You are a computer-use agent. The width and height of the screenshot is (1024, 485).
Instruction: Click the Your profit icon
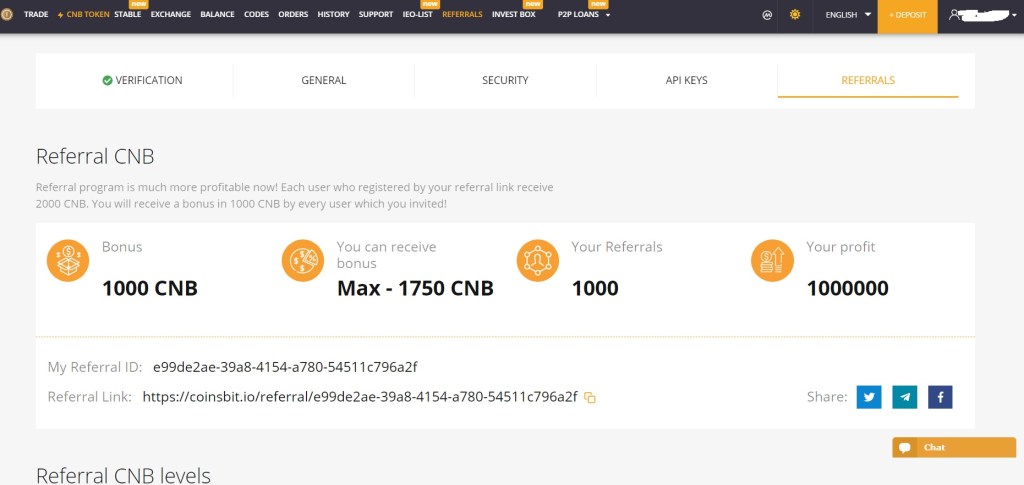(772, 261)
